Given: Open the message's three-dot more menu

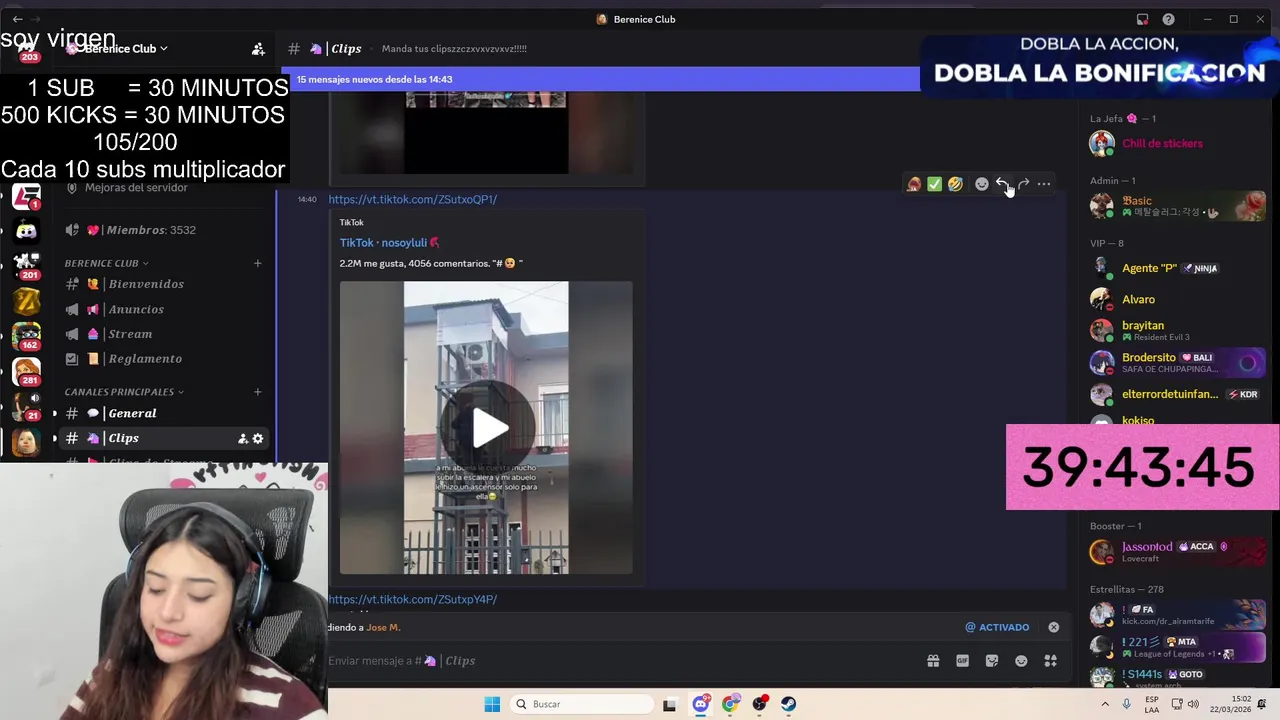Looking at the screenshot, I should point(1044,184).
